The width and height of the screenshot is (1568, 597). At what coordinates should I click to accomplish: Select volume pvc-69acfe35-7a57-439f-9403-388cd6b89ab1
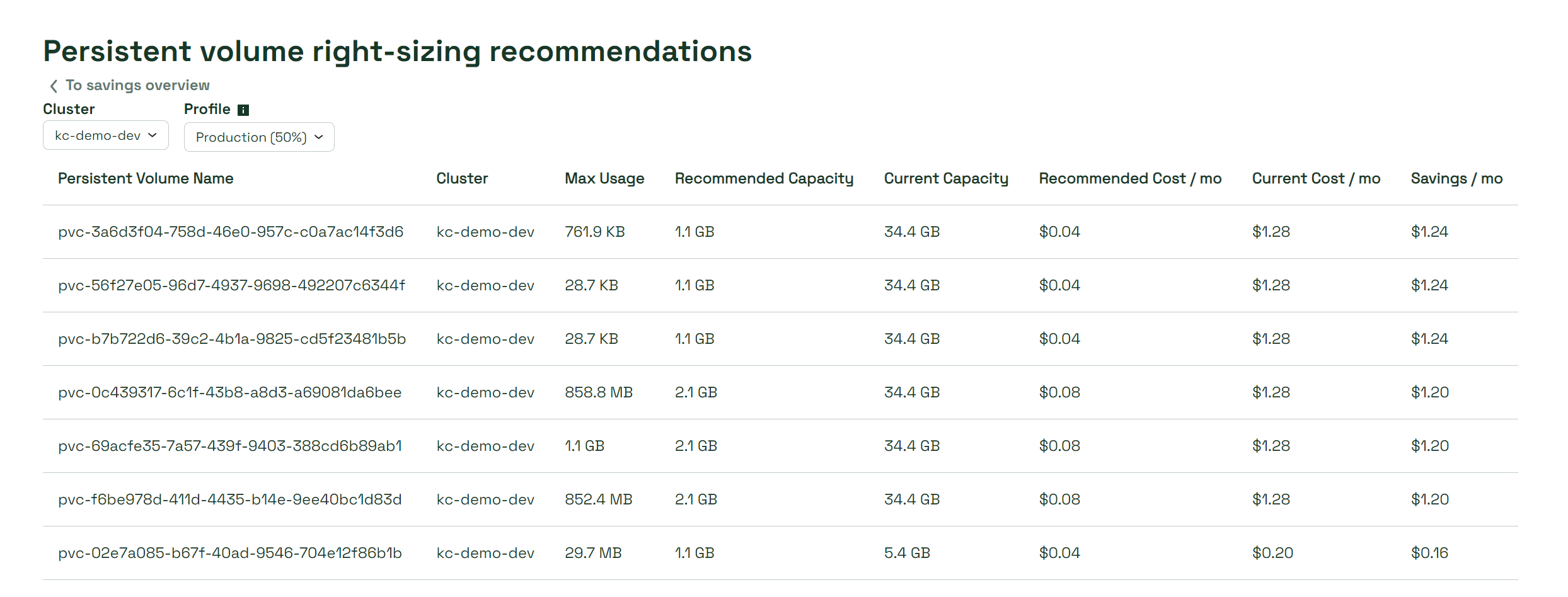[x=230, y=446]
